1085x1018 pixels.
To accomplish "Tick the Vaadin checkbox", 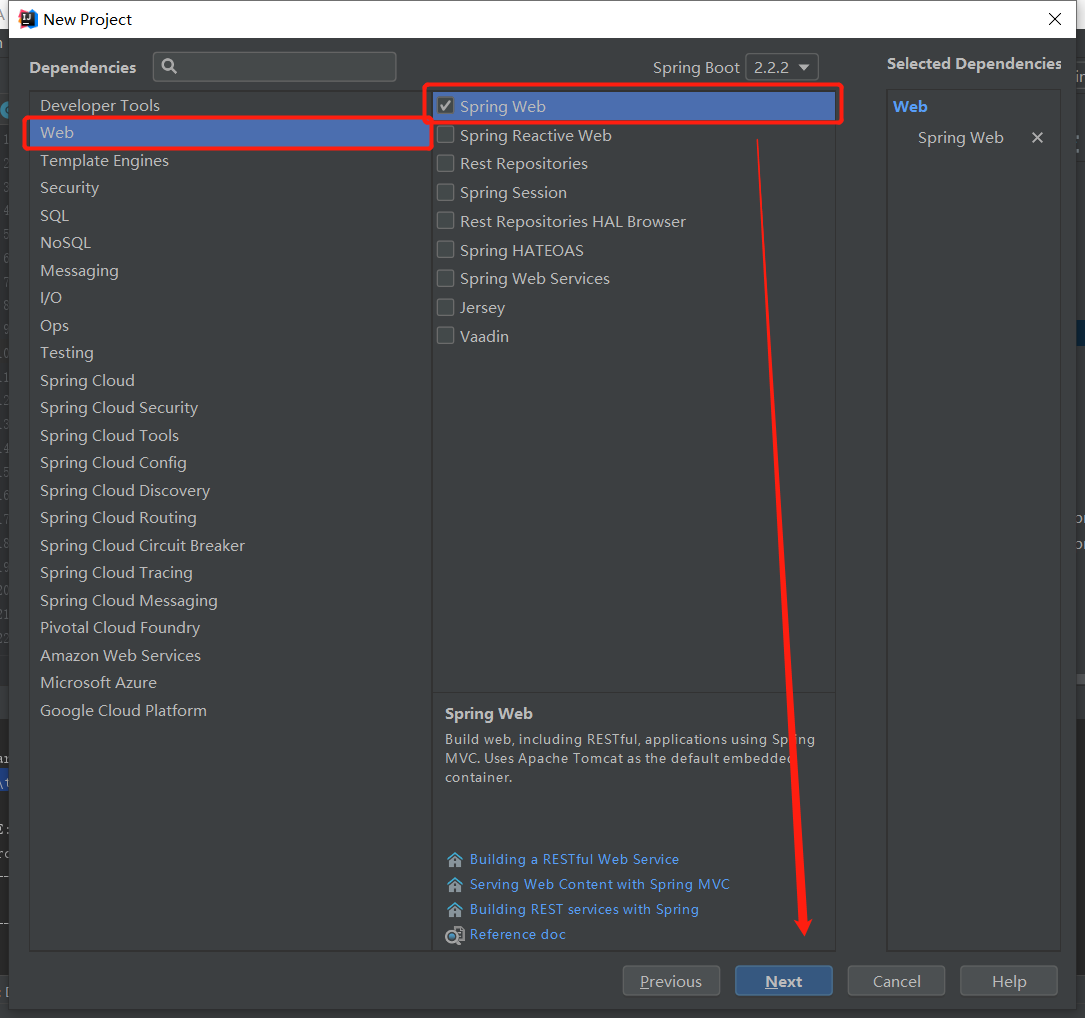I will click(446, 336).
